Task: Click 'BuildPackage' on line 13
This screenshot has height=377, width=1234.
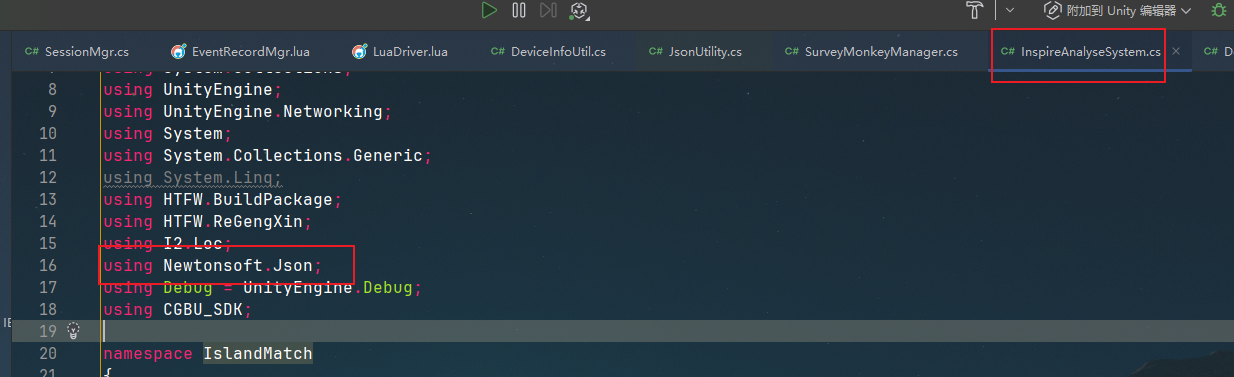Action: (273, 199)
